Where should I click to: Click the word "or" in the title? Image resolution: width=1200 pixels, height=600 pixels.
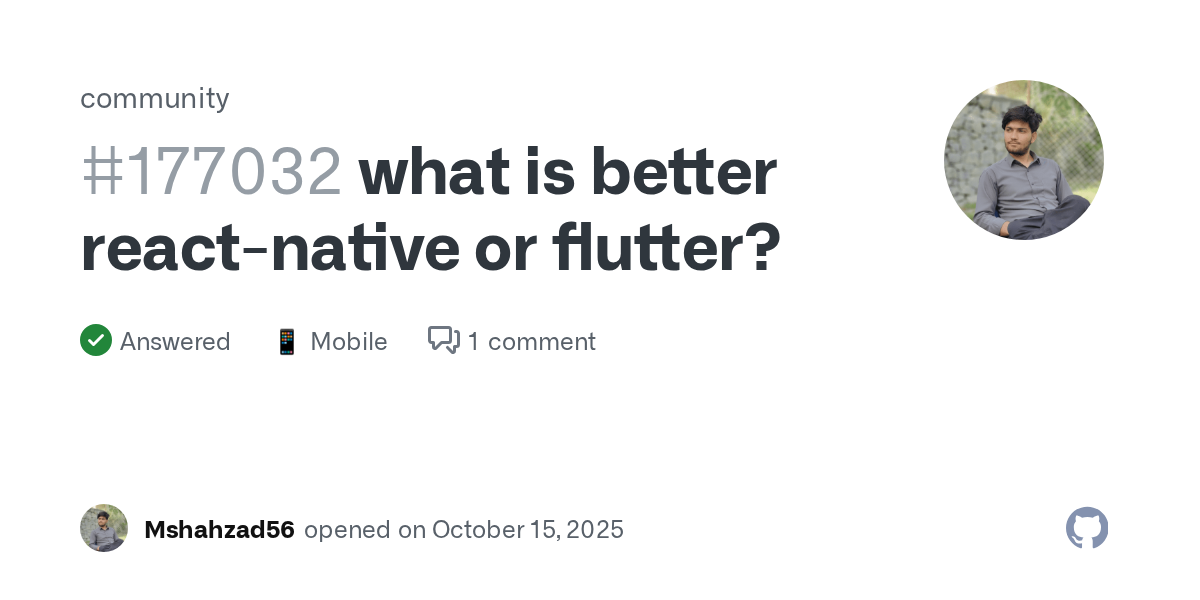(506, 250)
